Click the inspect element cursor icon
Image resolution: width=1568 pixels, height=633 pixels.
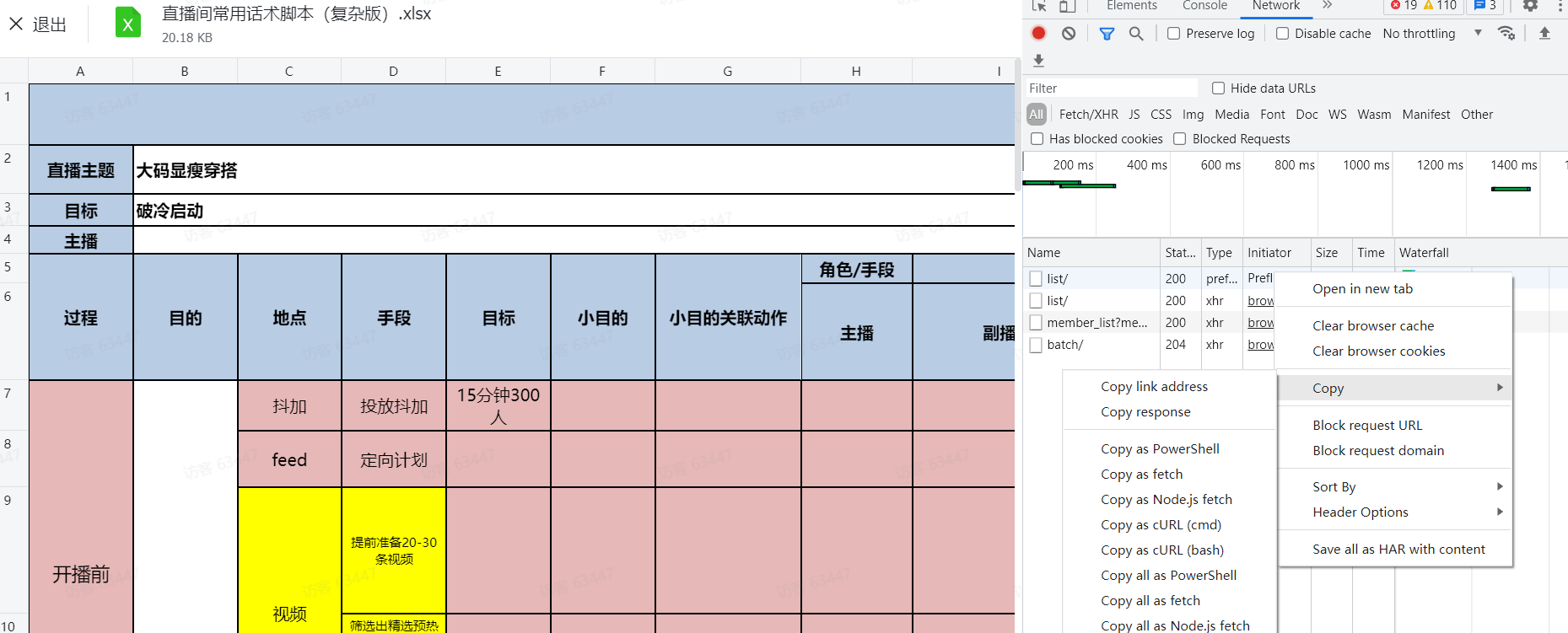click(1039, 6)
